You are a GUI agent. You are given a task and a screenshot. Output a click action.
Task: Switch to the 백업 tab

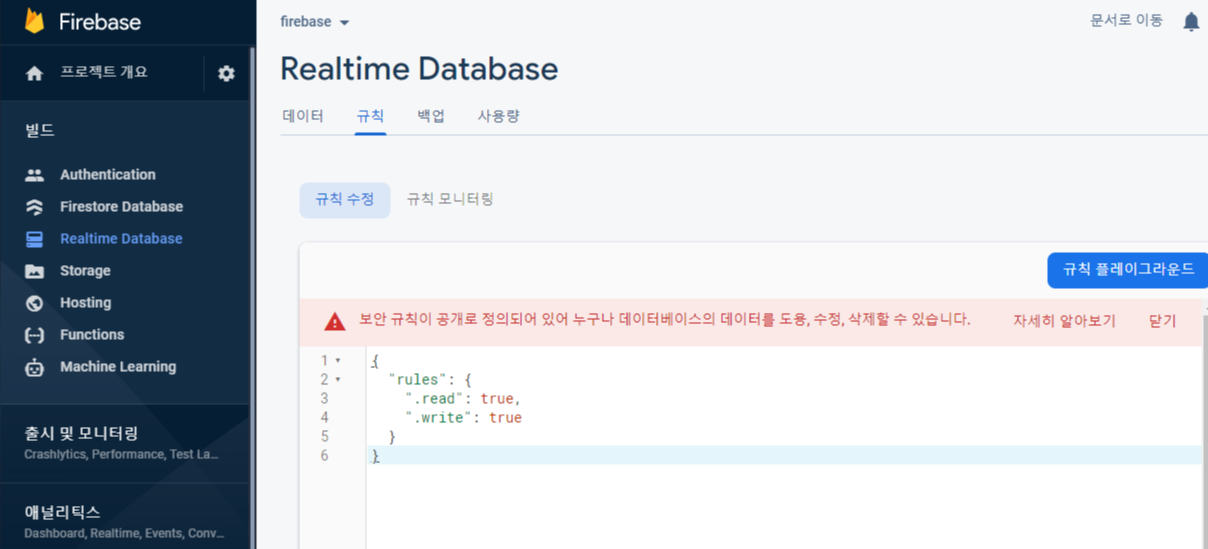click(x=431, y=116)
